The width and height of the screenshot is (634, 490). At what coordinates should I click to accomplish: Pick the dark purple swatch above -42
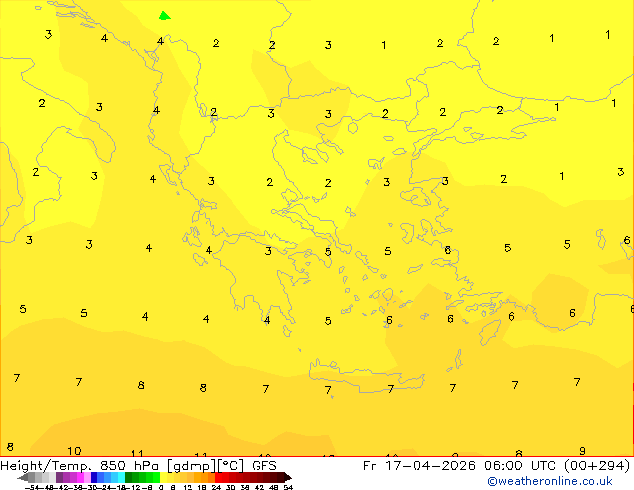pyautogui.click(x=59, y=477)
